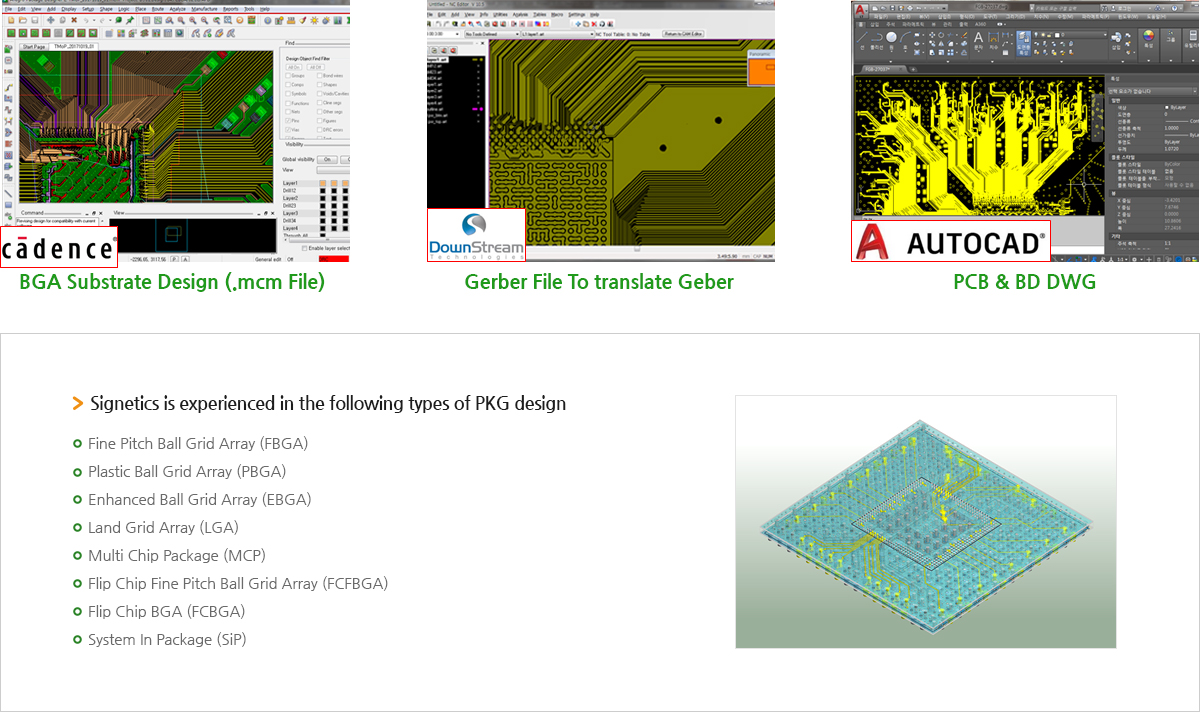1200x712 pixels.
Task: Click the DownStream Technologies logo
Action: (476, 234)
